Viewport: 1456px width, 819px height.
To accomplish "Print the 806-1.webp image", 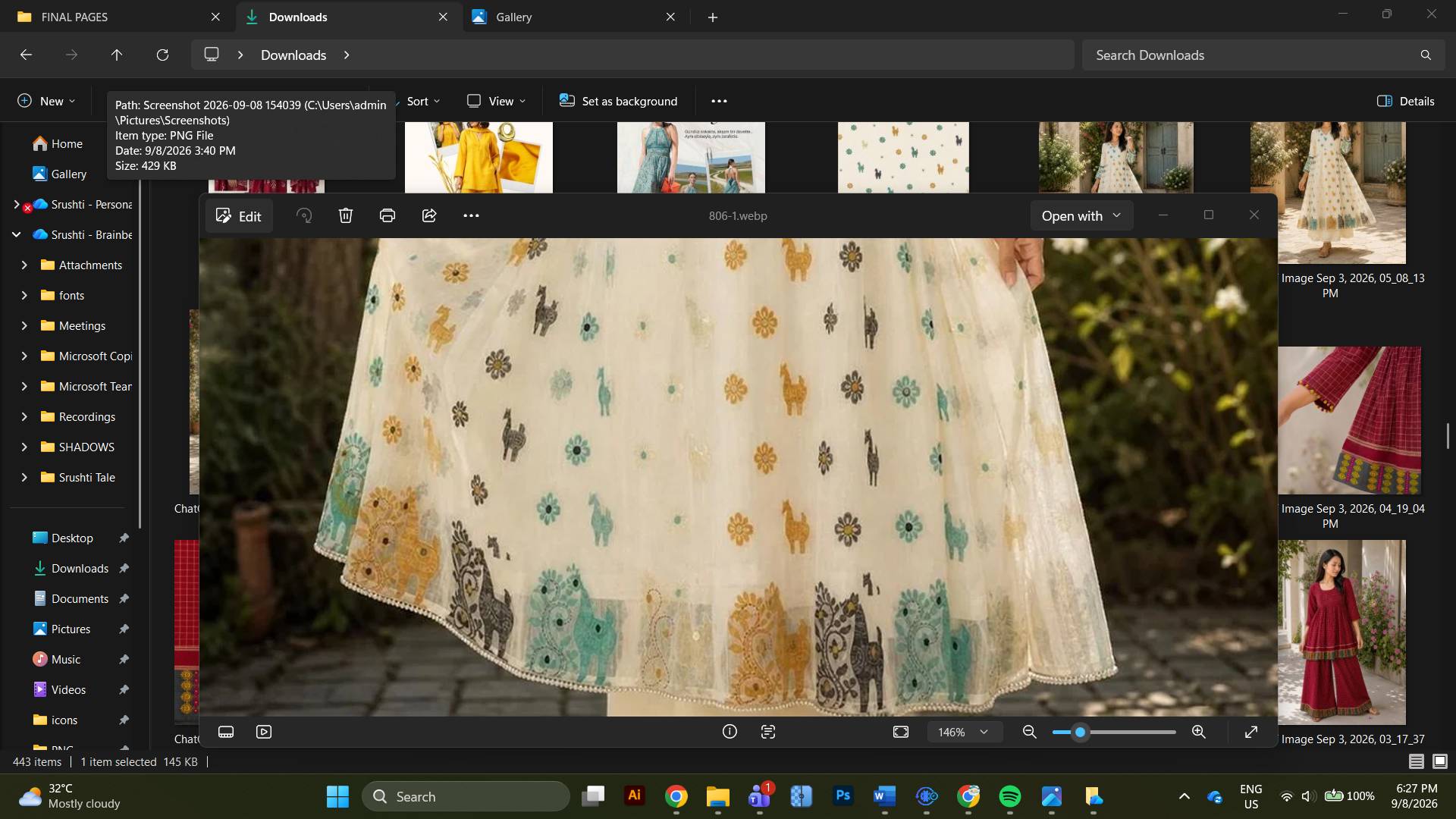I will click(x=388, y=215).
